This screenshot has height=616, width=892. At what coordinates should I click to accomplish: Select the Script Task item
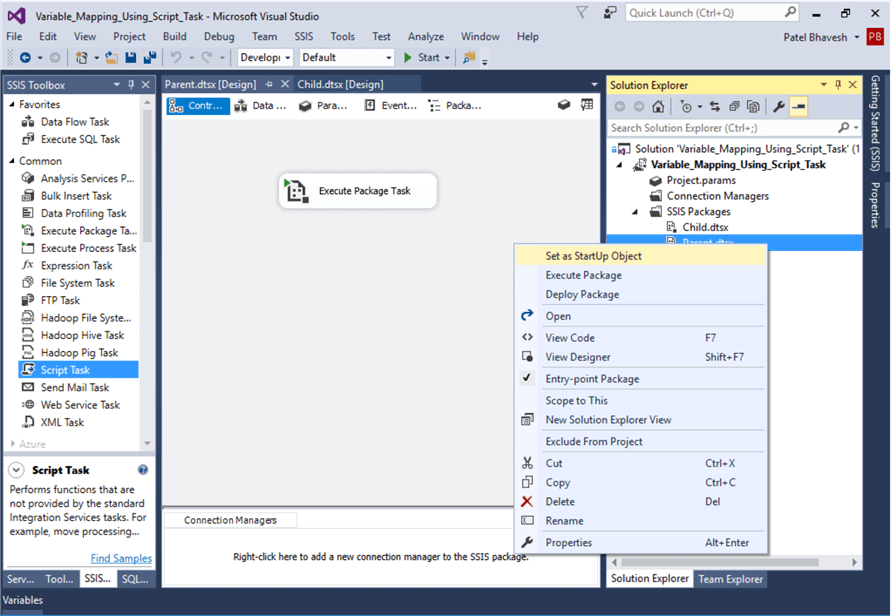[78, 370]
